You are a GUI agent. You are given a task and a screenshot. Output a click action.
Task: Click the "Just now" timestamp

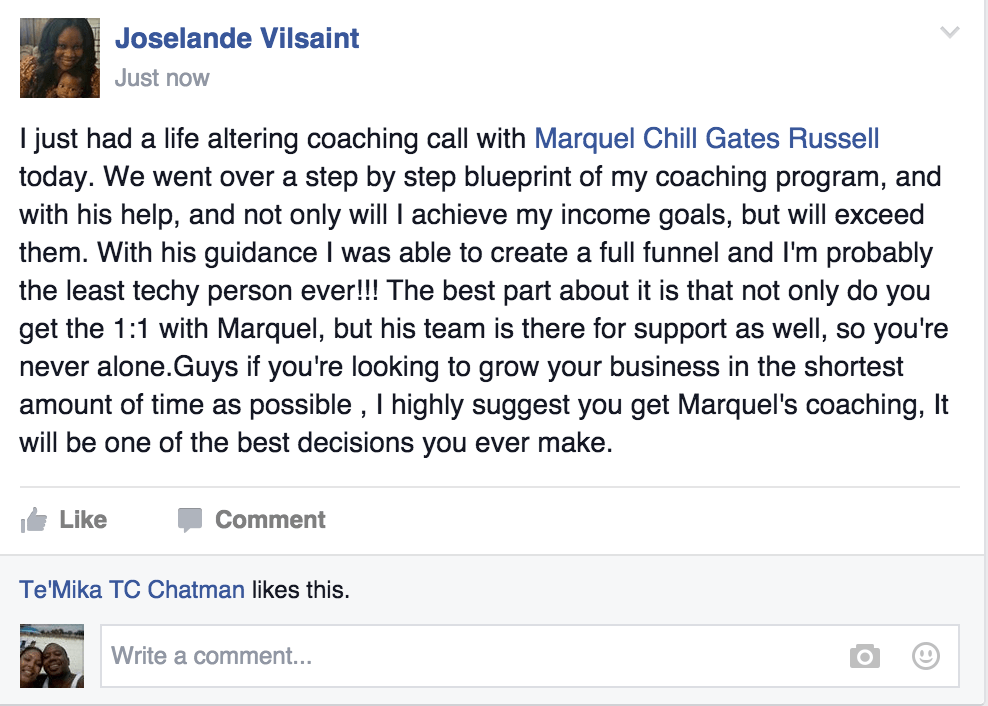(x=162, y=77)
